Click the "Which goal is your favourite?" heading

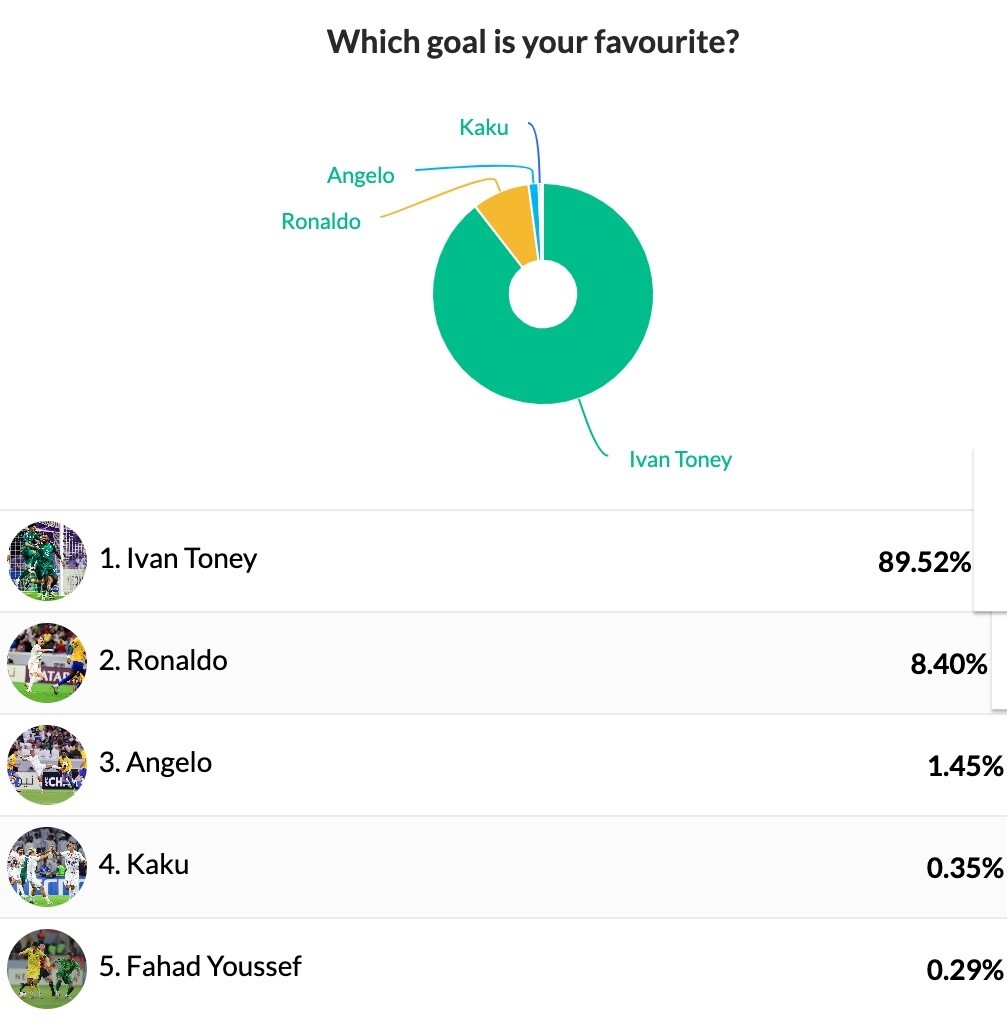pos(533,43)
